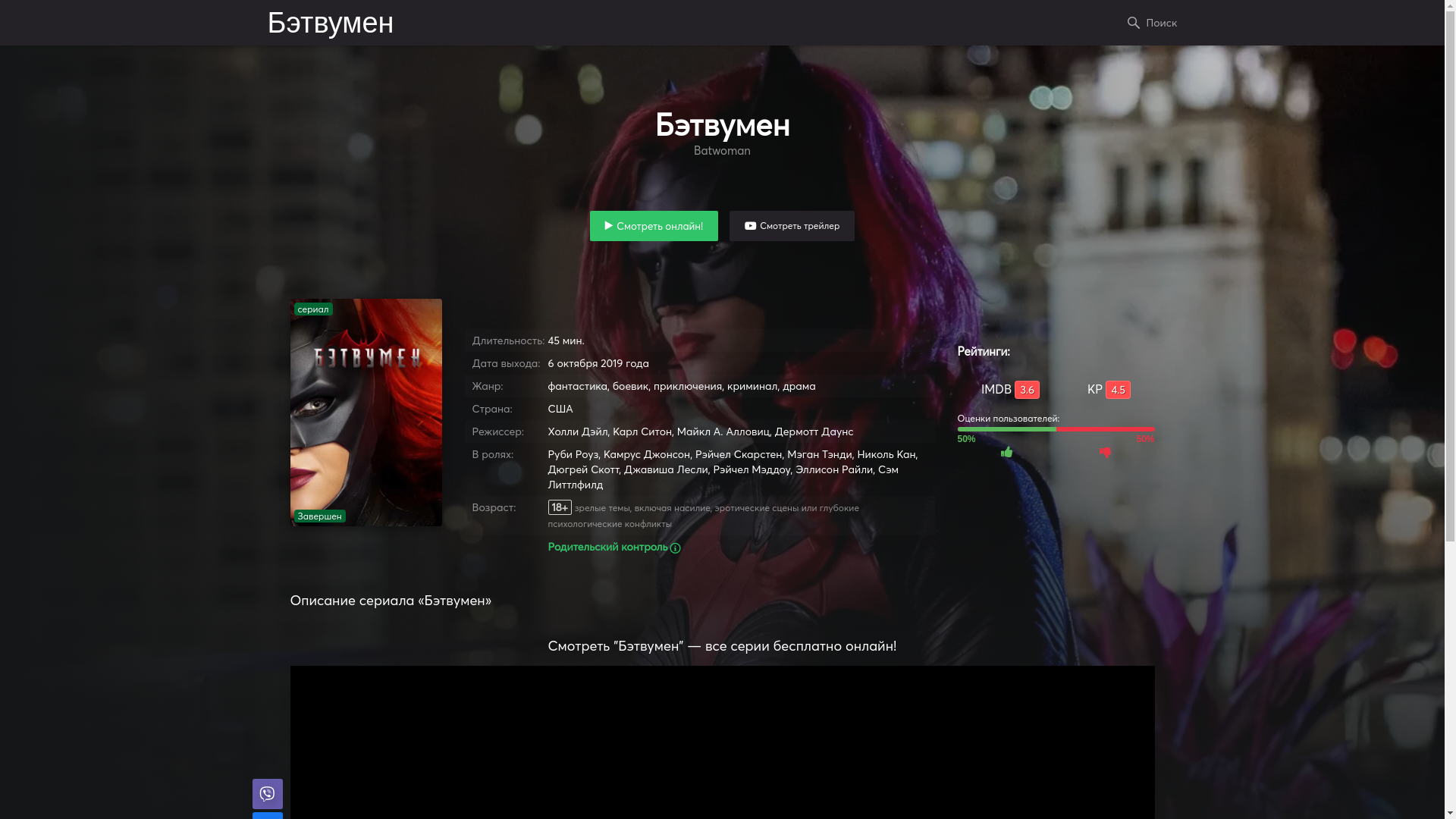The width and height of the screenshot is (1456, 819).
Task: Open the фантастика genre link
Action: (x=577, y=386)
